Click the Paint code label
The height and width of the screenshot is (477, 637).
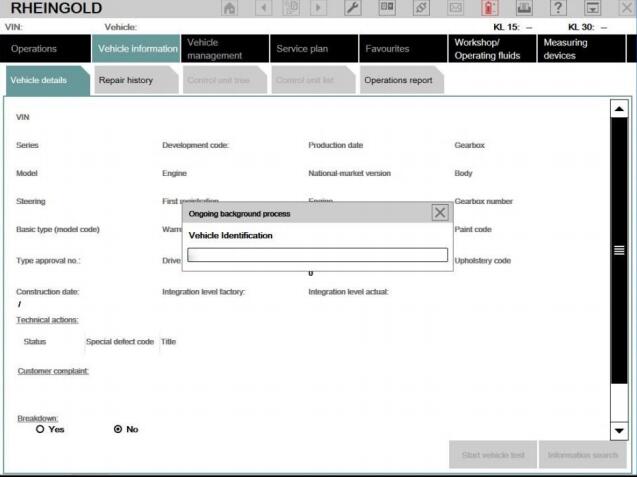tap(473, 230)
